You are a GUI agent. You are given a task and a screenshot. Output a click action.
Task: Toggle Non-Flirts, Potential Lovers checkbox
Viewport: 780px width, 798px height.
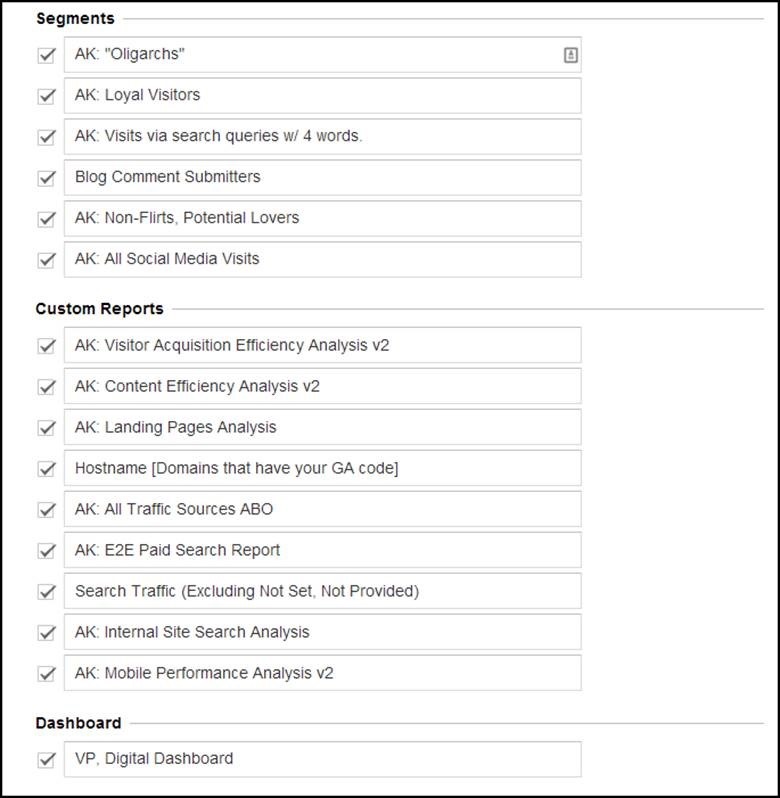point(46,219)
